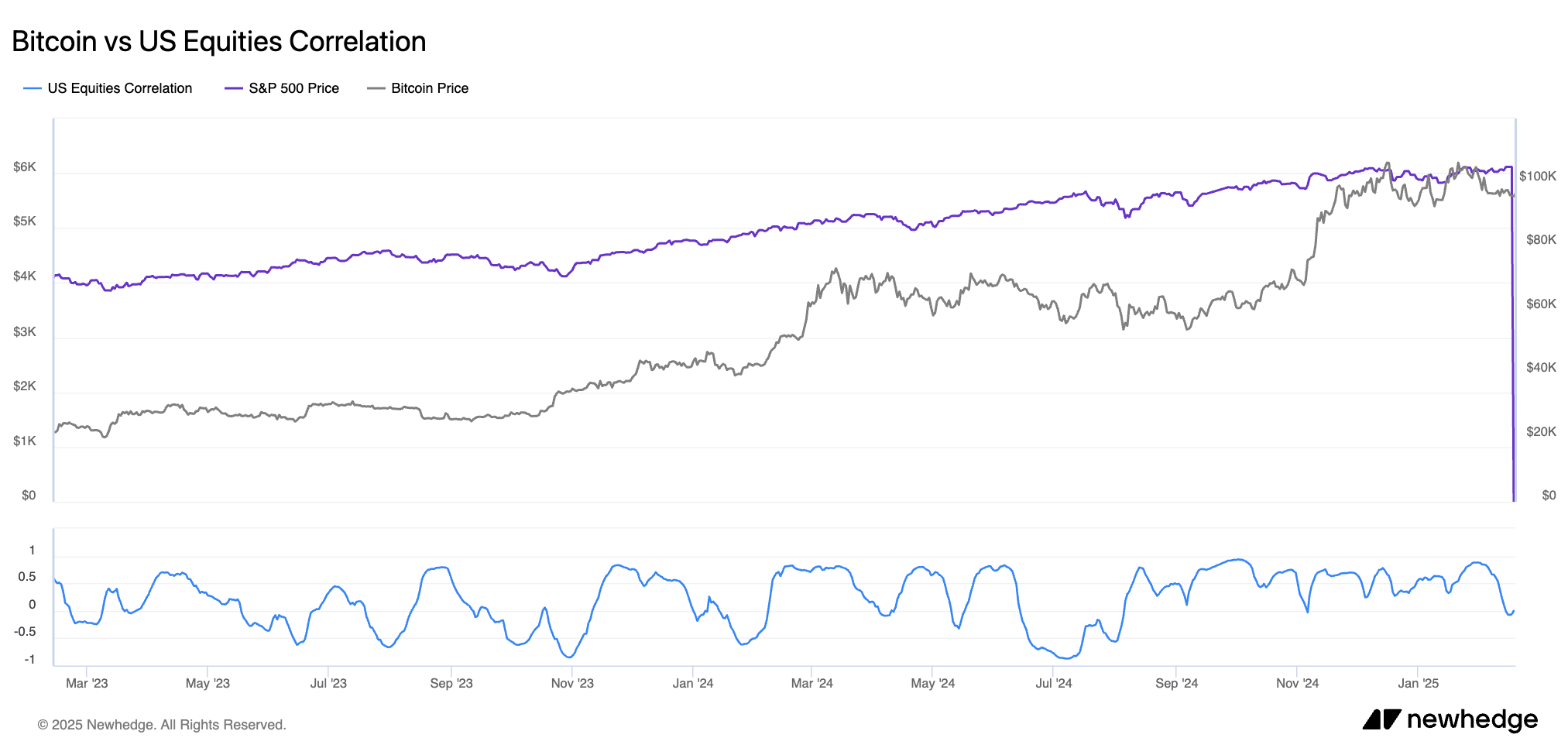
Task: Click the $60K Bitcoin axis label
Action: [1541, 304]
